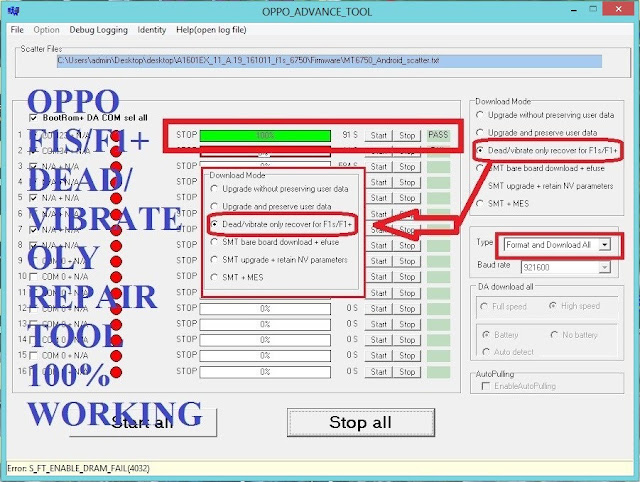Click the Stop button in row 16
Screen dimensions: 640x482
pyautogui.click(x=407, y=372)
